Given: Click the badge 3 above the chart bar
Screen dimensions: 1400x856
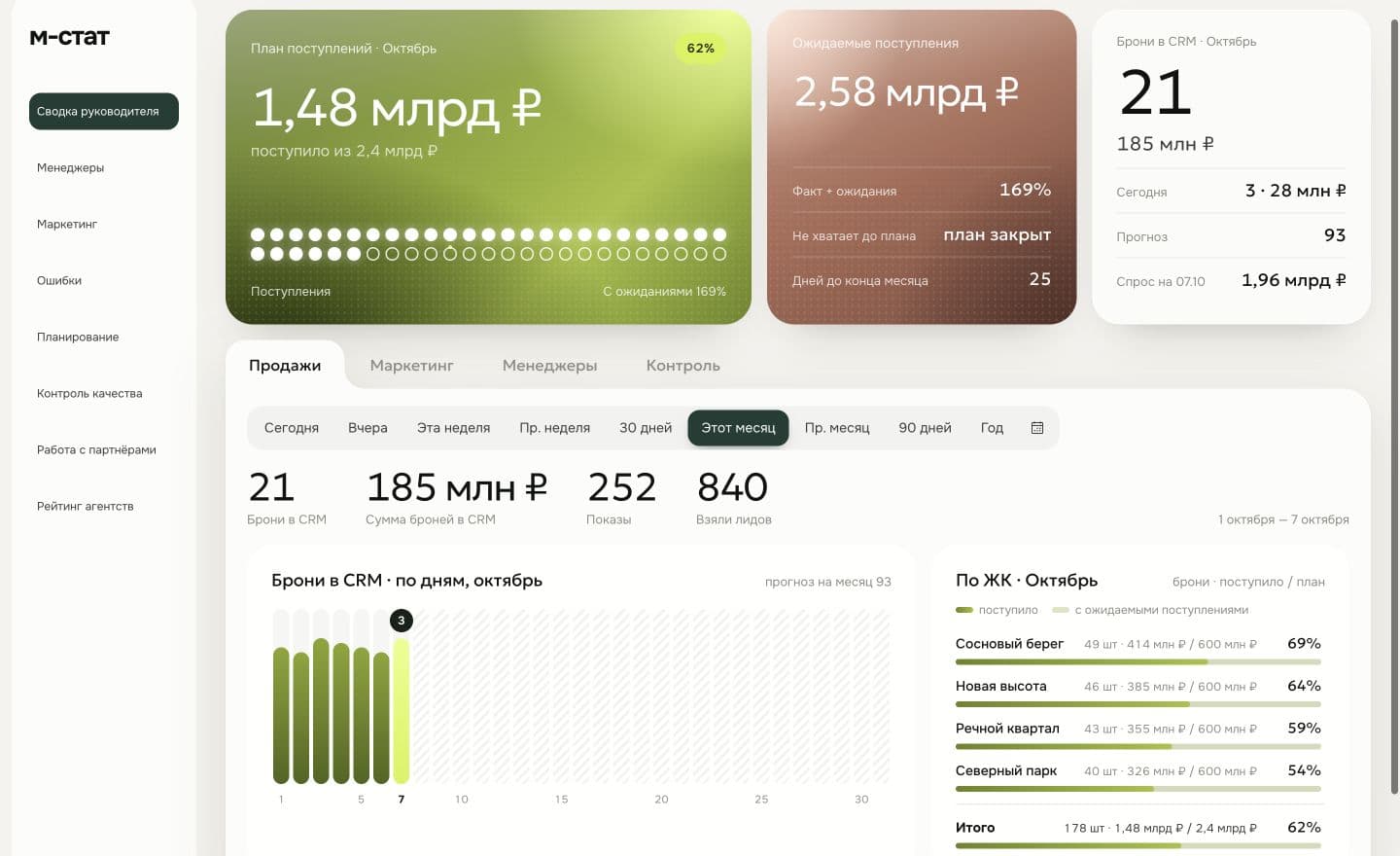Looking at the screenshot, I should [x=402, y=621].
